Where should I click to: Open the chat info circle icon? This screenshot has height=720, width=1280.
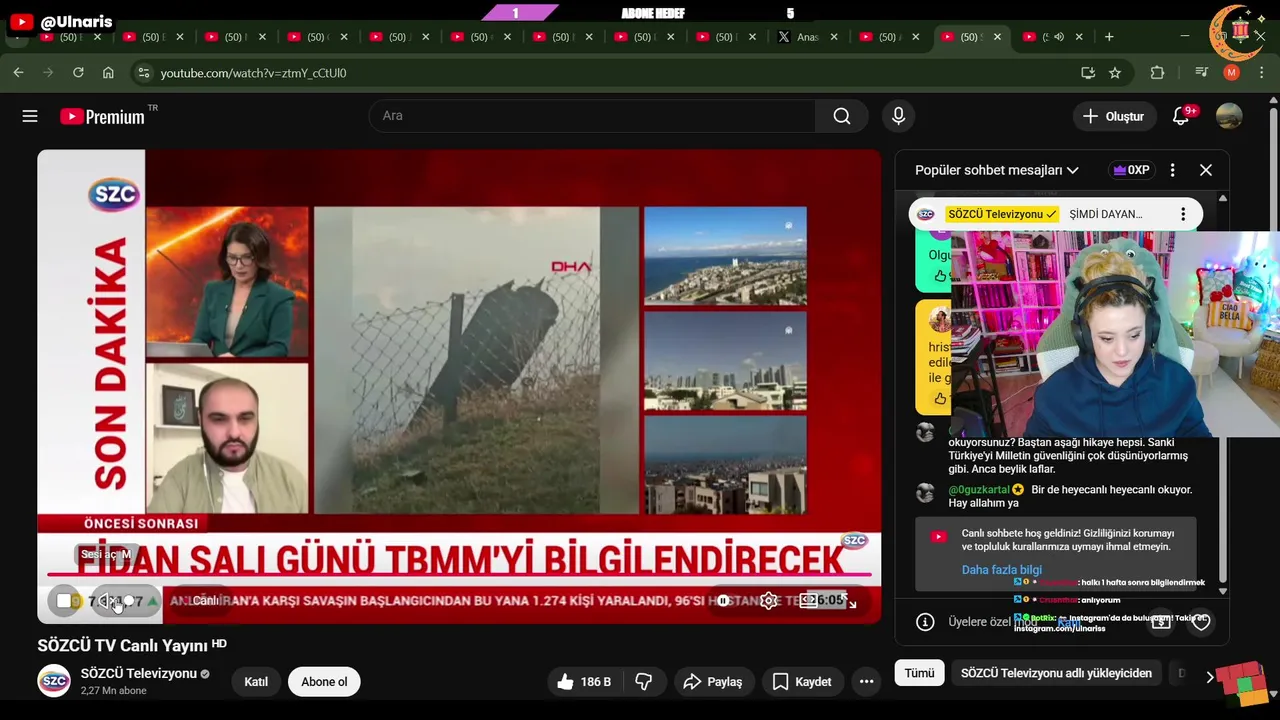(x=926, y=622)
